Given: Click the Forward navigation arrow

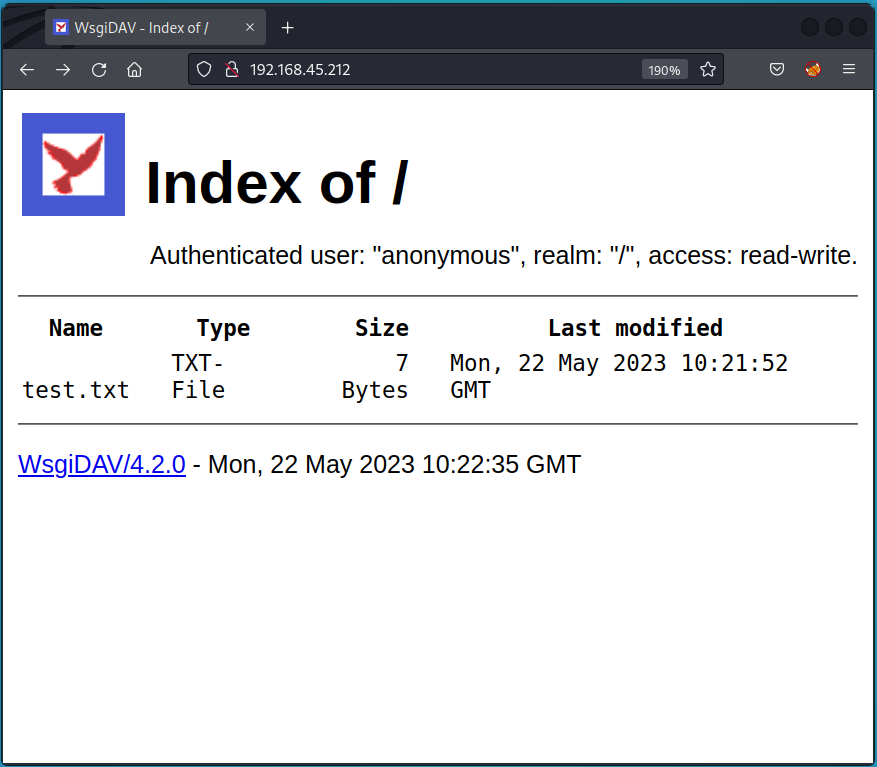Looking at the screenshot, I should point(63,70).
